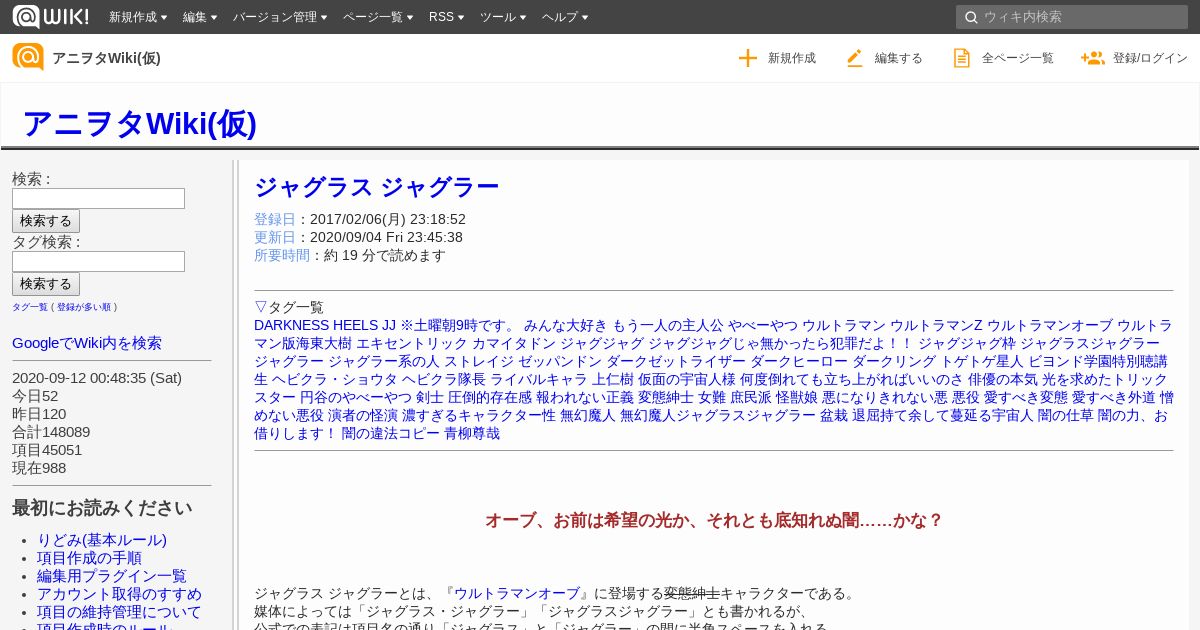Viewport: 1200px width, 630px height.
Task: Open the みんな大好き tag
Action: [x=566, y=325]
